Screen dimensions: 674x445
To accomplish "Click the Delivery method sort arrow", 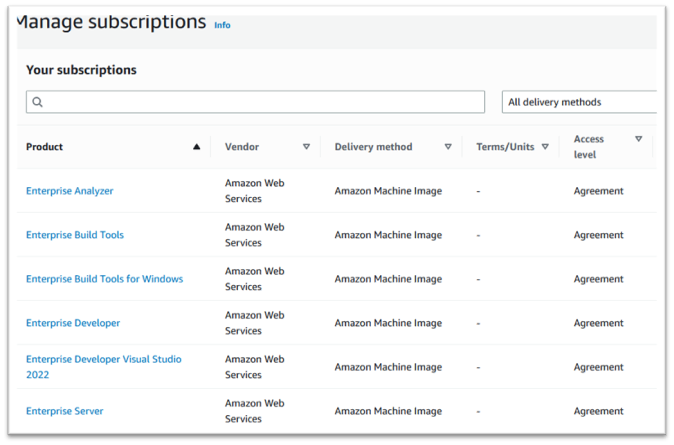I will tap(448, 147).
